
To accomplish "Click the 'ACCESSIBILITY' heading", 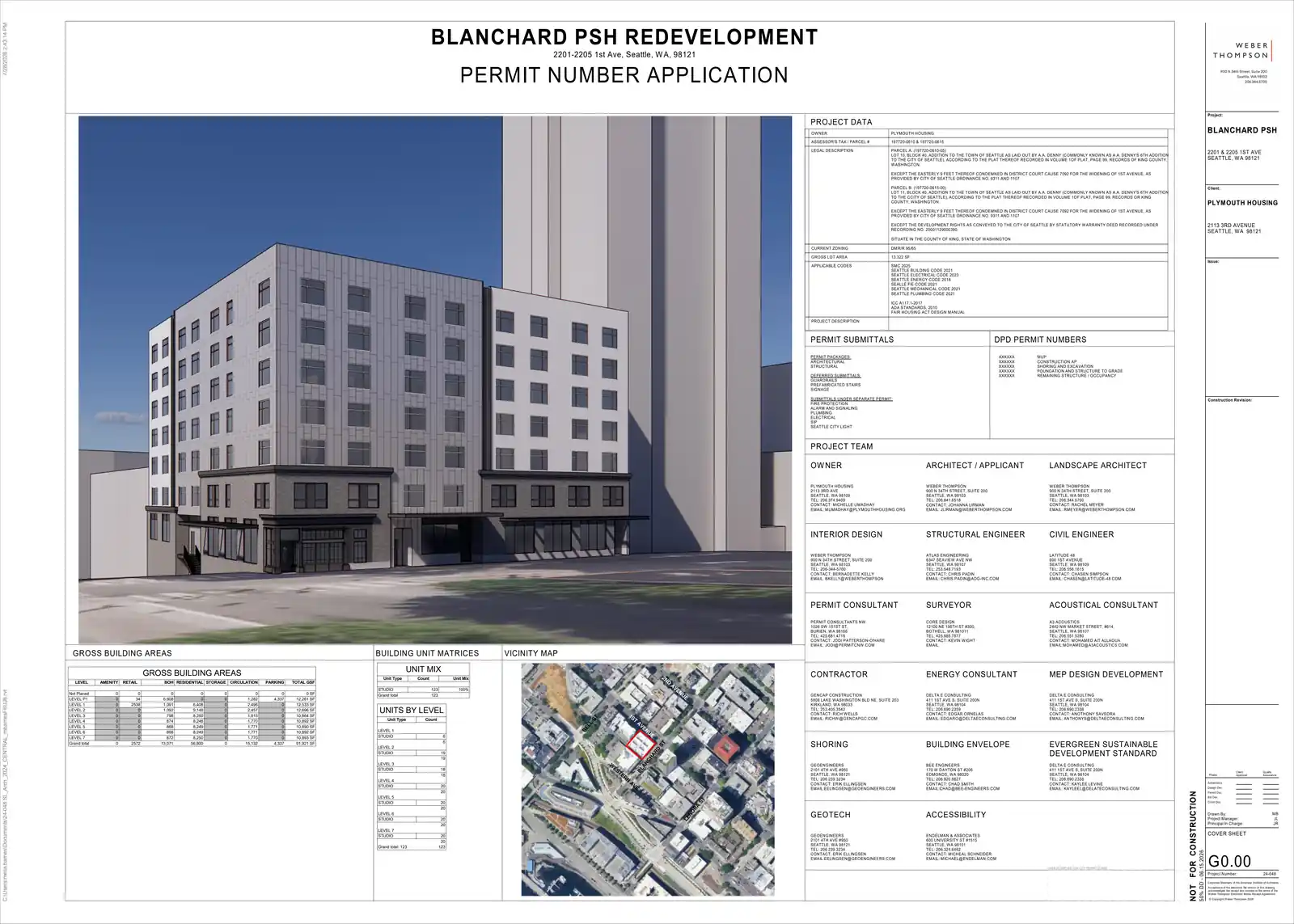I will [956, 815].
